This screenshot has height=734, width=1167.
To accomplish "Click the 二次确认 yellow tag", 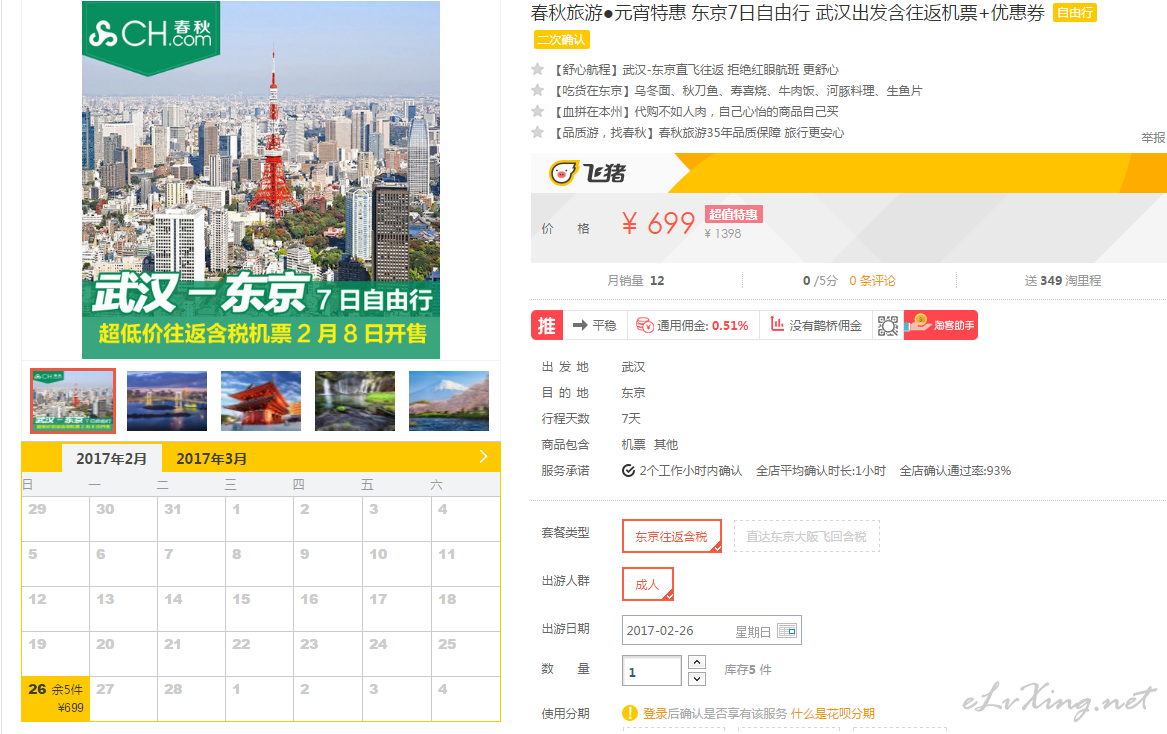I will click(x=562, y=39).
